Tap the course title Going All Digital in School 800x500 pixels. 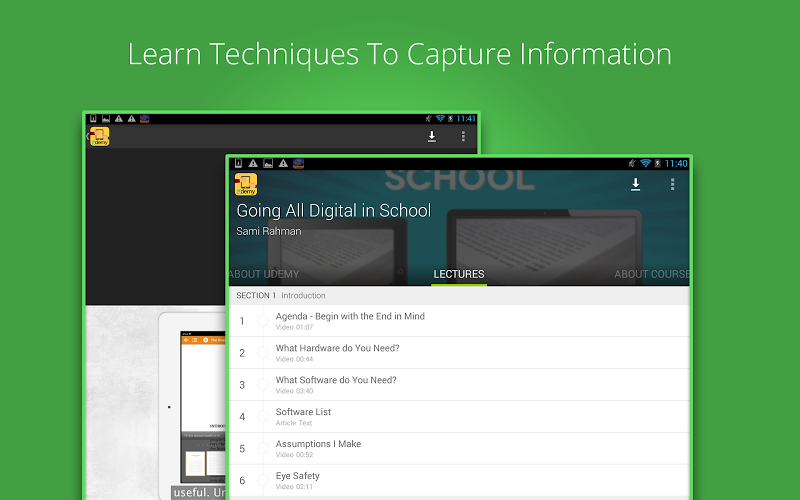pos(334,211)
